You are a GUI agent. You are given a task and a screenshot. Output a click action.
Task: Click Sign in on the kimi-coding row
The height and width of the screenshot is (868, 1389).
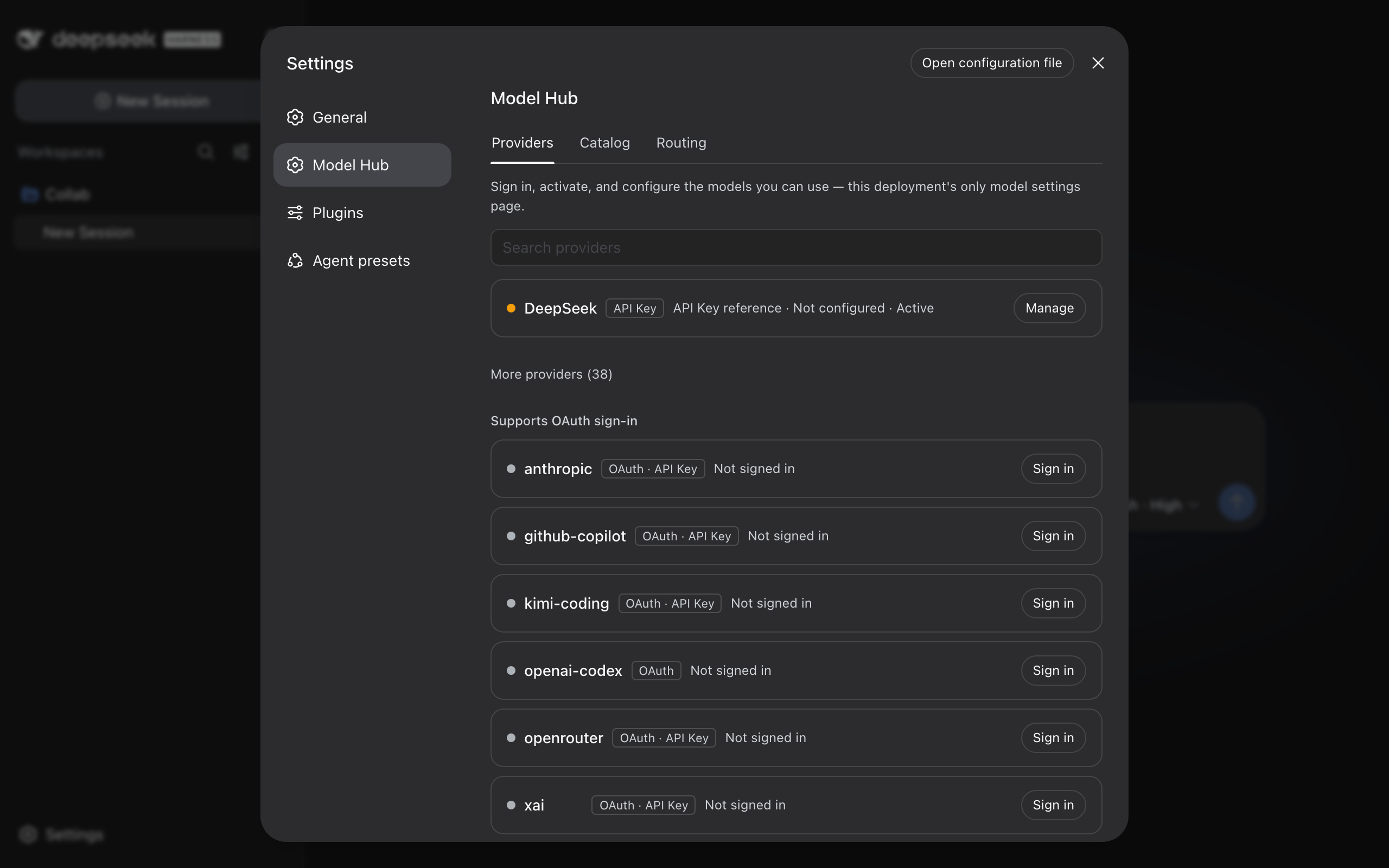1053,603
